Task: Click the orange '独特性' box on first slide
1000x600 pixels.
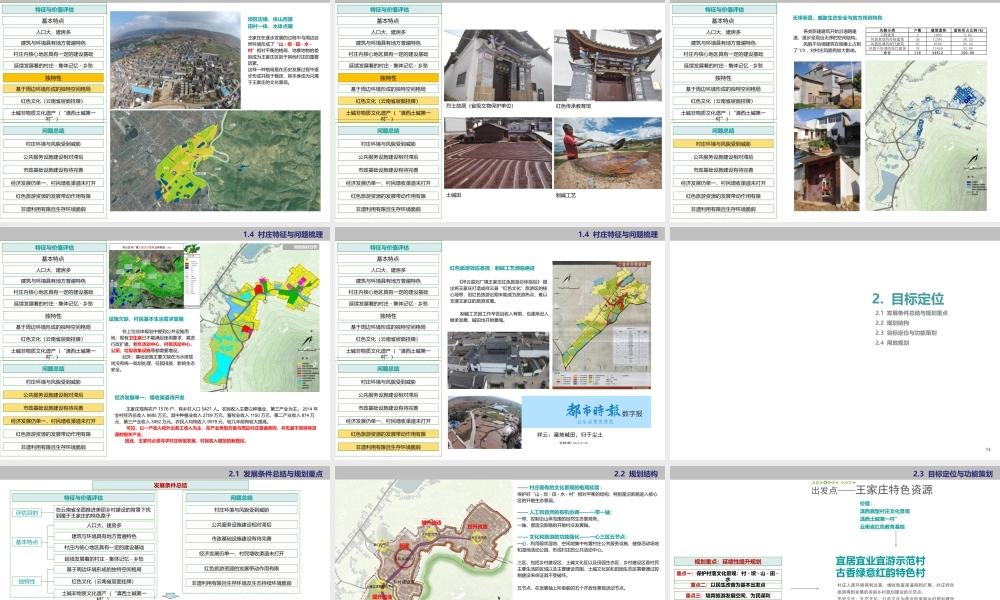Action: click(x=54, y=78)
